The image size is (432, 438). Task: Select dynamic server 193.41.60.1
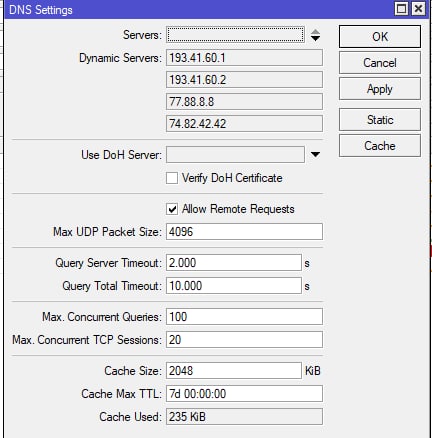[244, 58]
